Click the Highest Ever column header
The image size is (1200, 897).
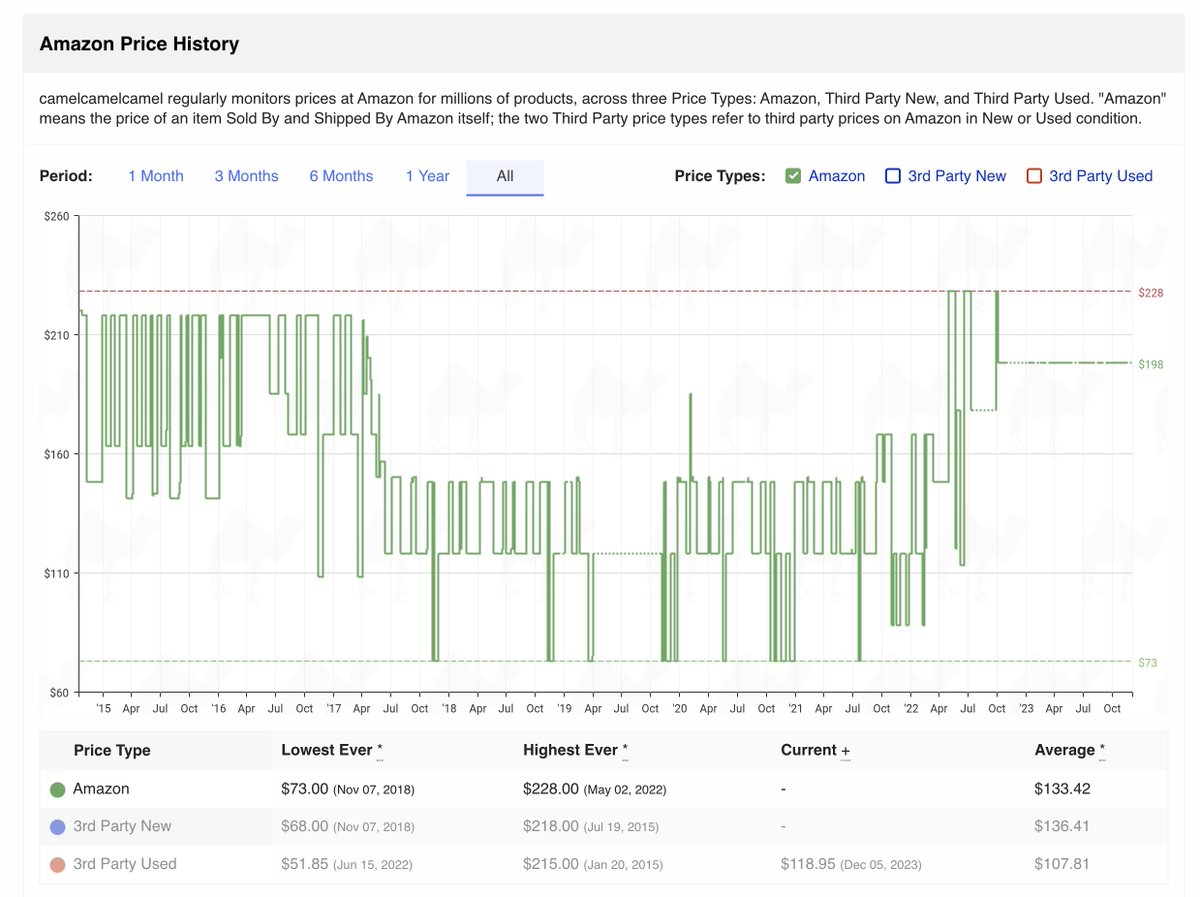coord(569,750)
